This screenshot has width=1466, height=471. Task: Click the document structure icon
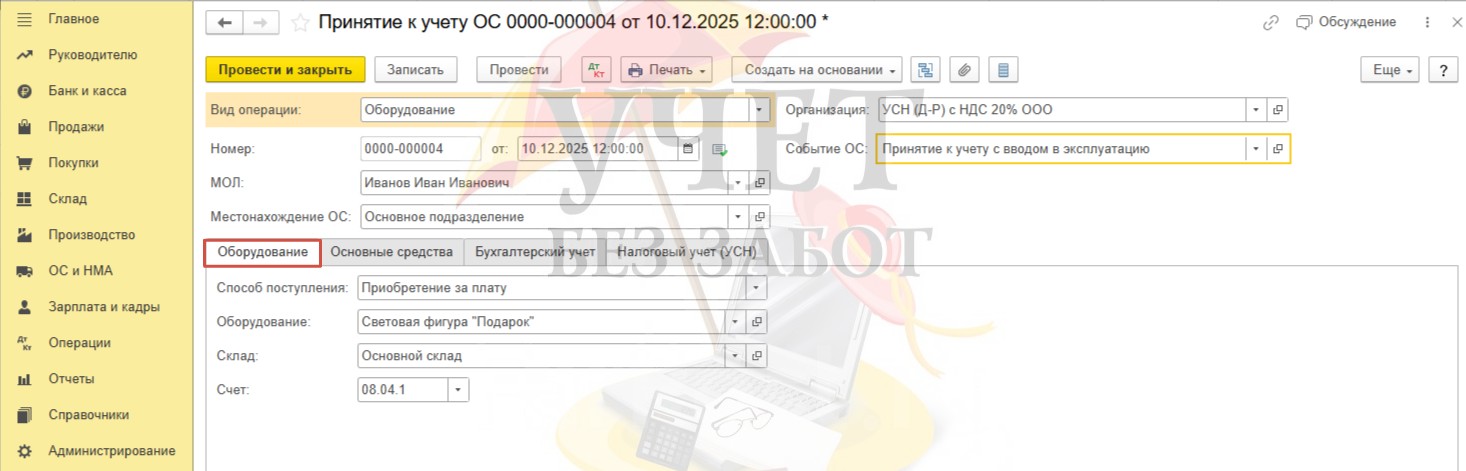point(926,70)
